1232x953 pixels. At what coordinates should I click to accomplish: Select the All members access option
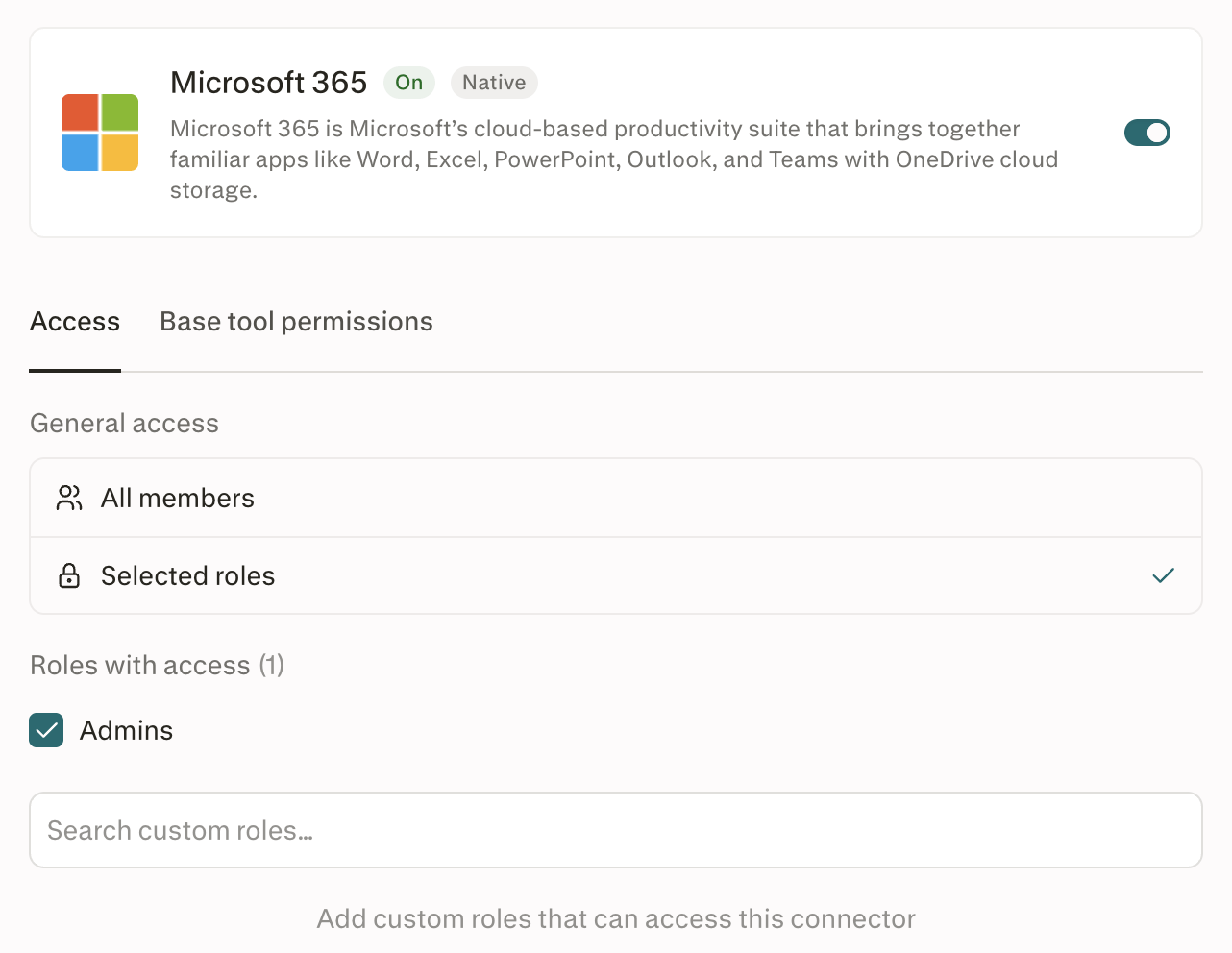tap(616, 498)
